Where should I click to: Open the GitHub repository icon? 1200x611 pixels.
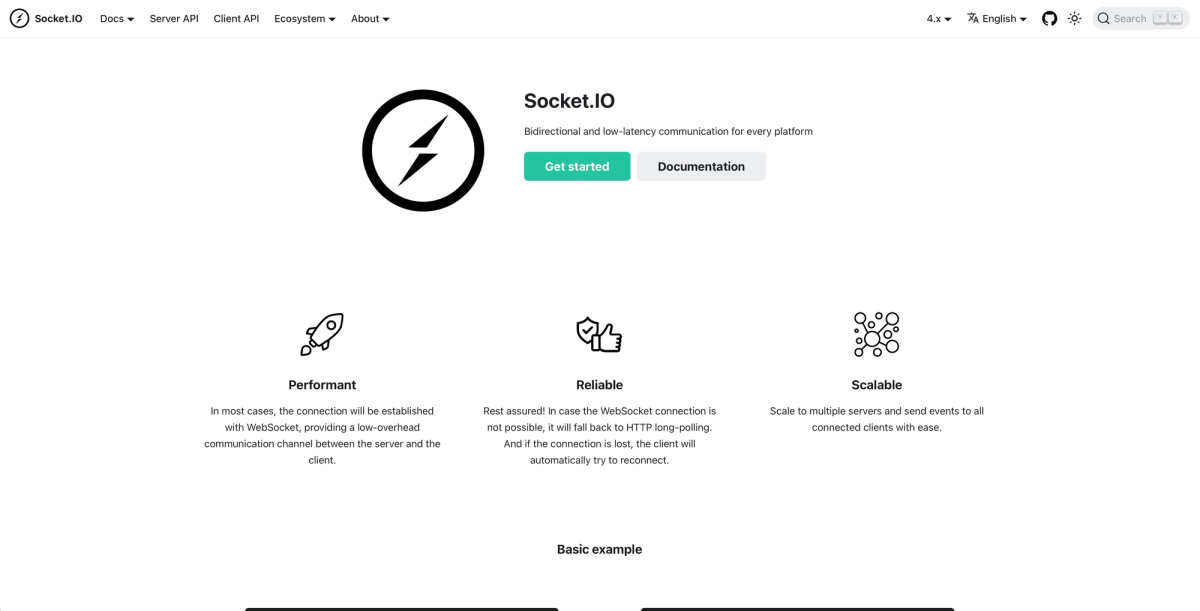coord(1049,18)
